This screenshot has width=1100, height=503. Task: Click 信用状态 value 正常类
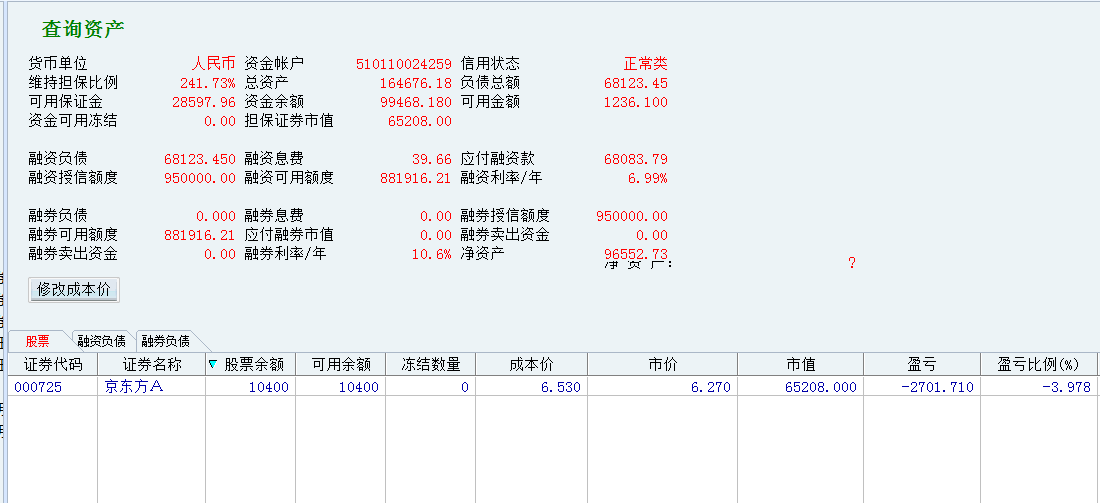645,63
